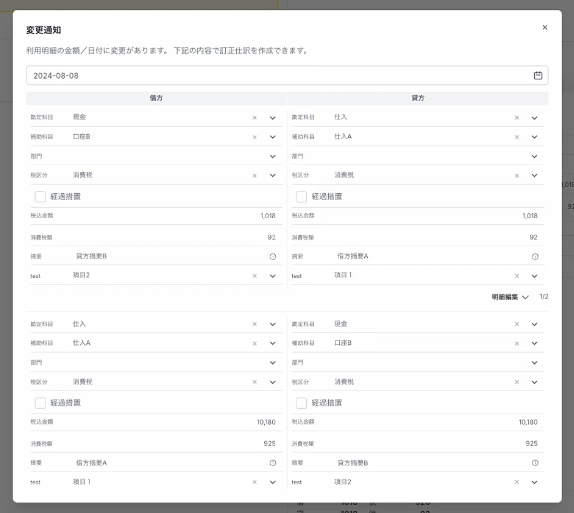Screen dimensions: 574x513
Task: Click the 借方 column header
Action: pyautogui.click(x=156, y=98)
